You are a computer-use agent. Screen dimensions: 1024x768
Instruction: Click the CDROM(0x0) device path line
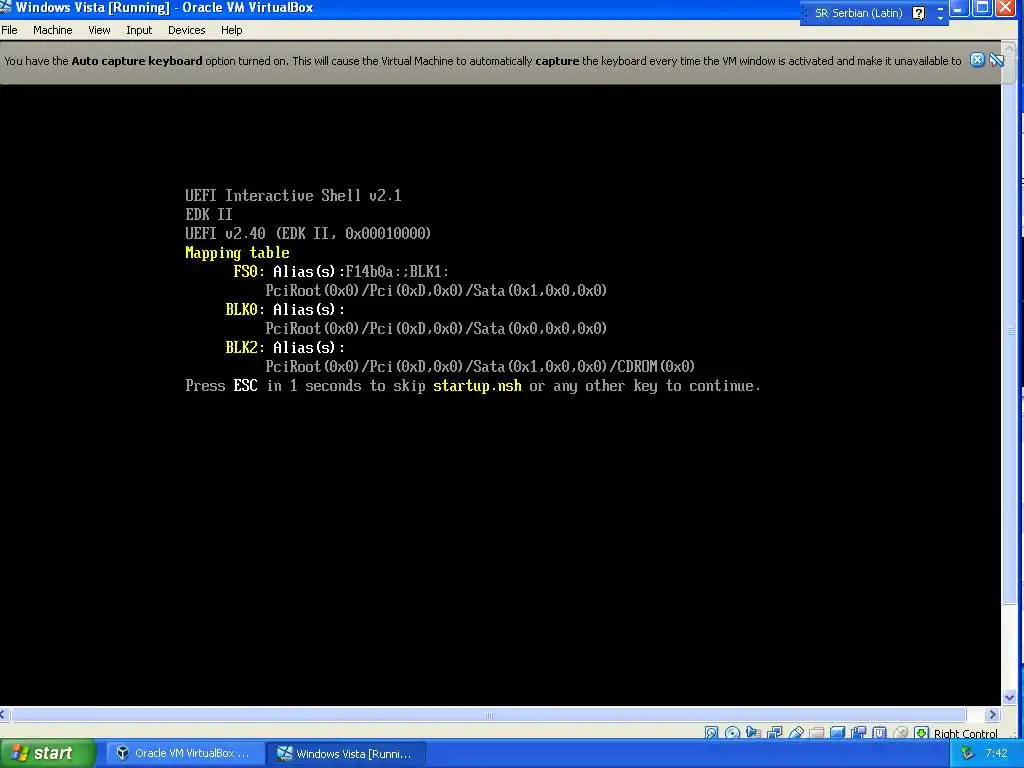tap(480, 366)
